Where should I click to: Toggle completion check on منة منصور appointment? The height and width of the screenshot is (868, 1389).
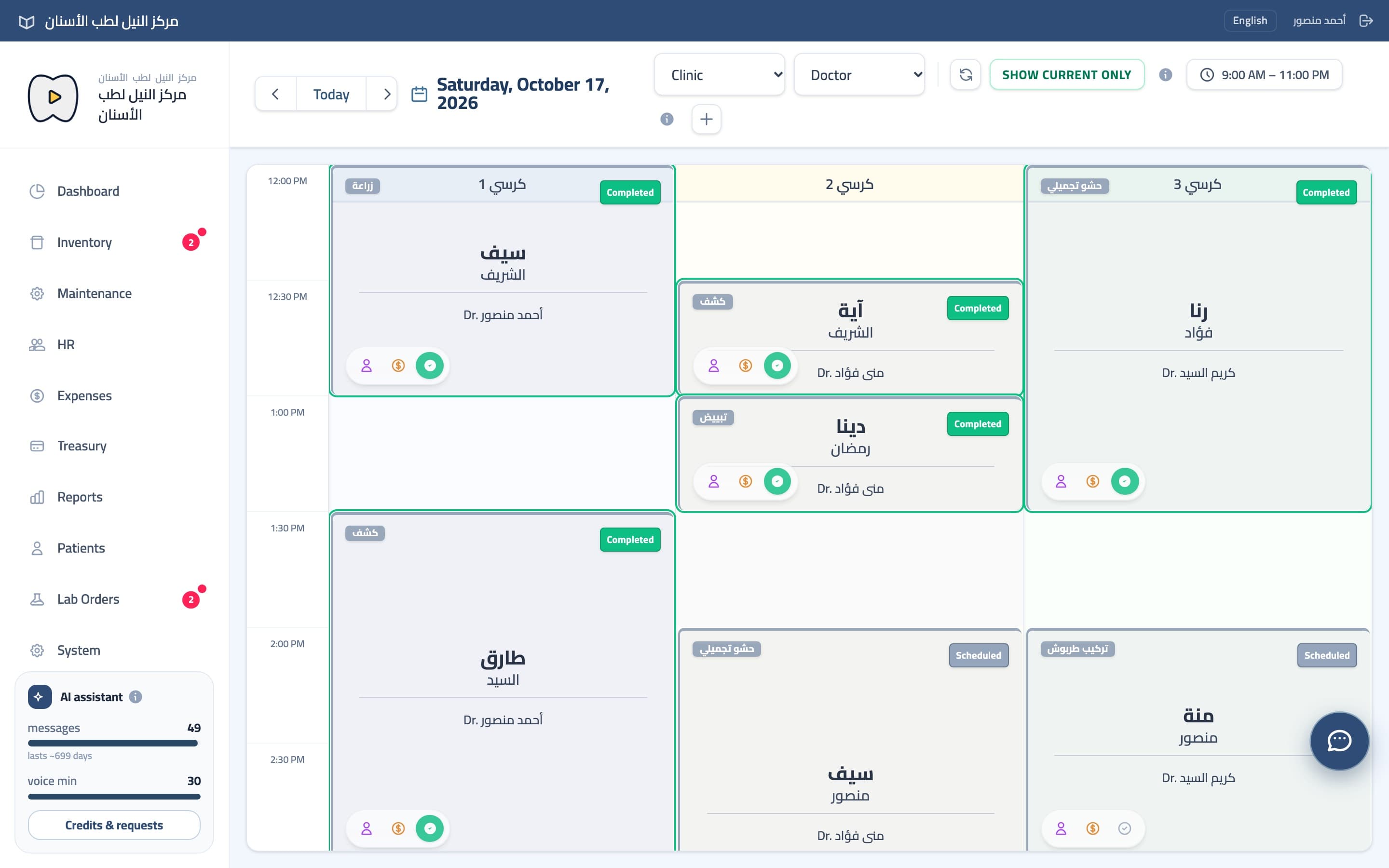pyautogui.click(x=1124, y=828)
